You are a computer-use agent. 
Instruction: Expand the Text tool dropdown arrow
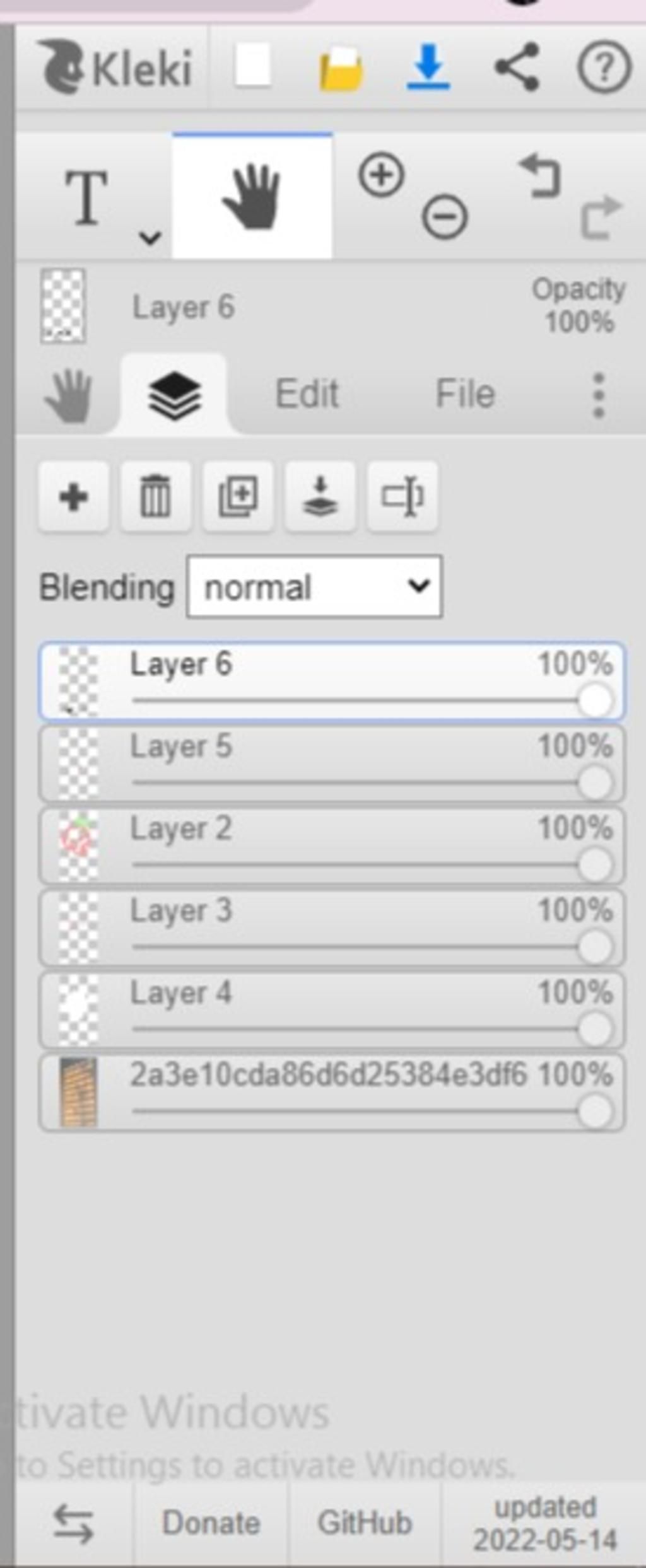tap(150, 238)
